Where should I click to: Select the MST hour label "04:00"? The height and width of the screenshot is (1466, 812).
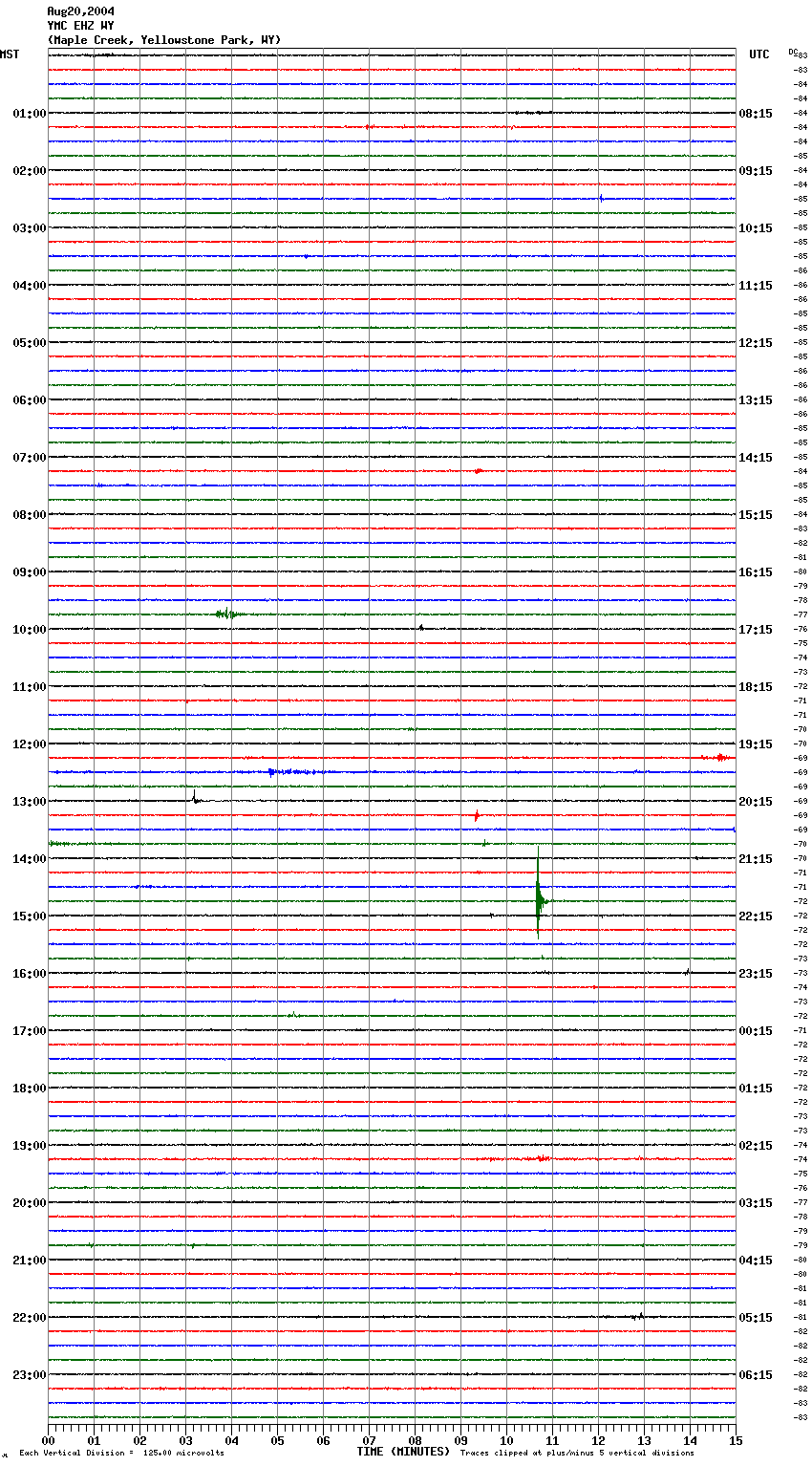click(29, 286)
